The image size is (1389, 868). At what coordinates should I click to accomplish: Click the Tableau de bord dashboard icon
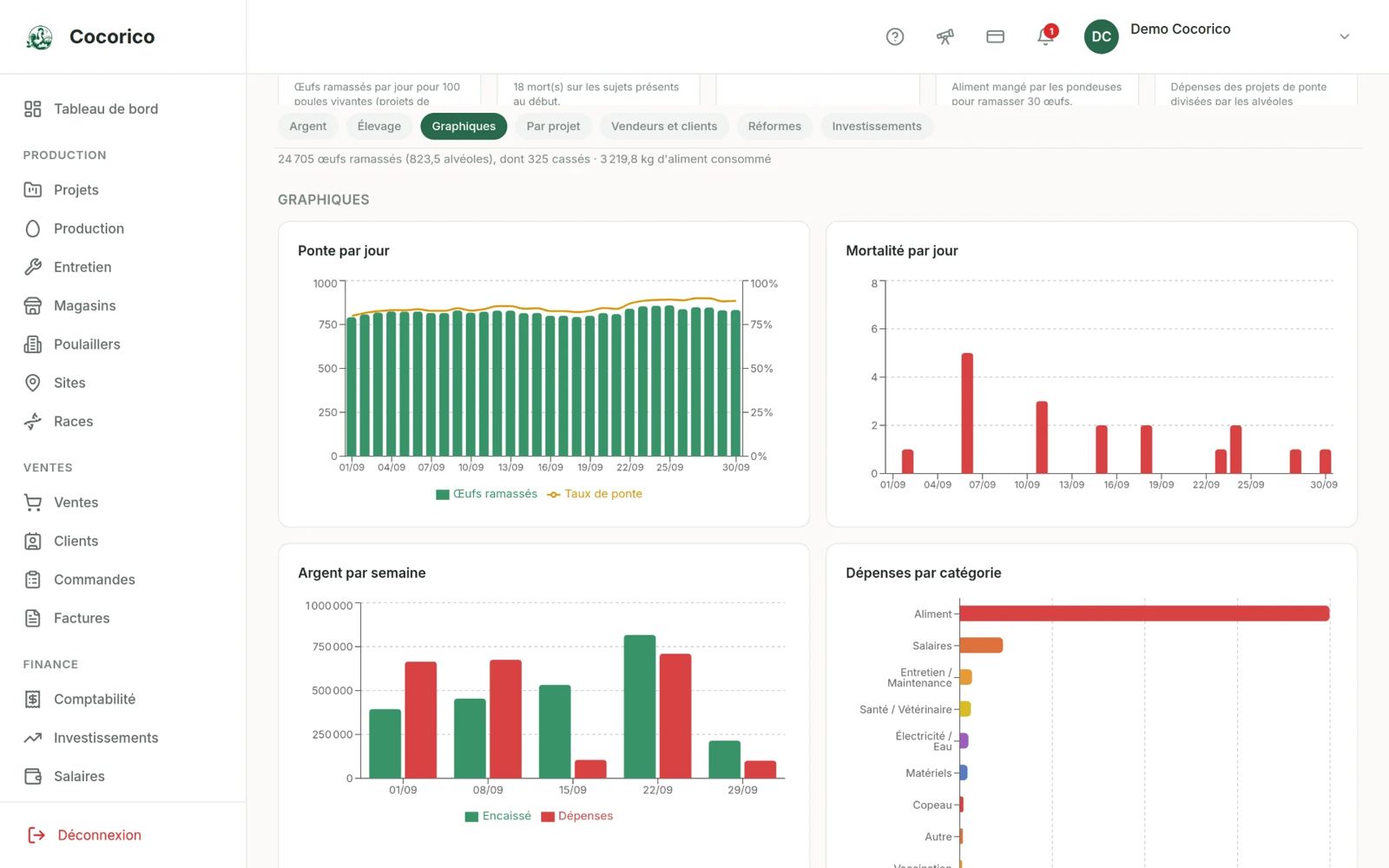click(33, 108)
